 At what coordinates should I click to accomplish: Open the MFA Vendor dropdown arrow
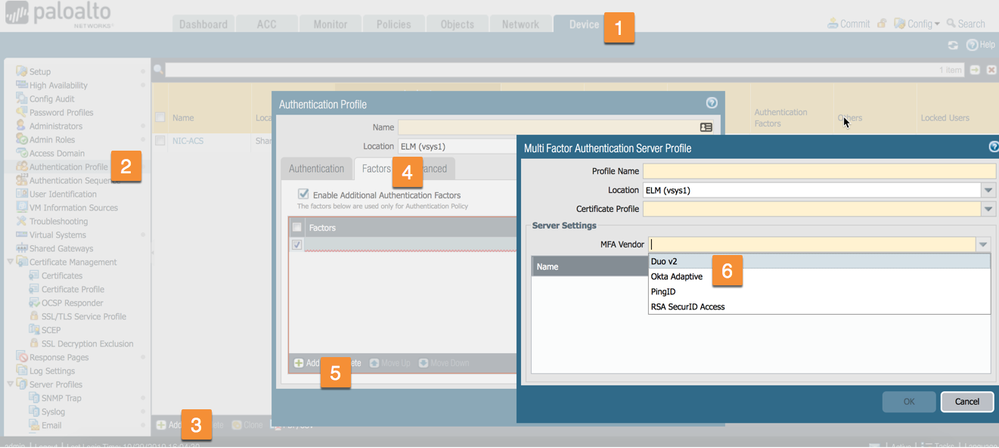[987, 244]
